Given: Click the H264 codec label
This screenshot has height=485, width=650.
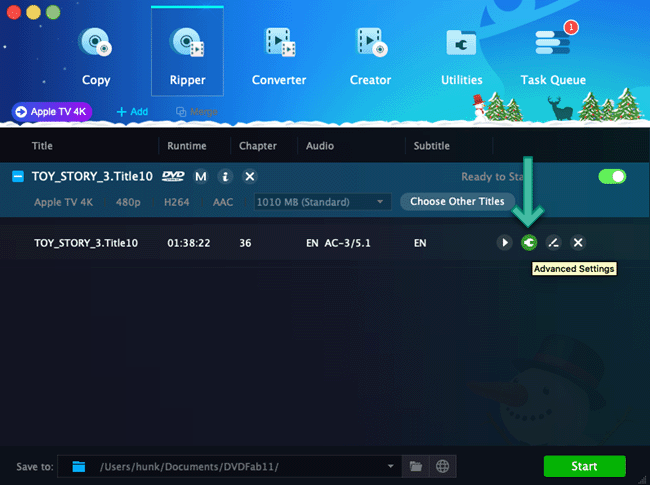Looking at the screenshot, I should 177,202.
